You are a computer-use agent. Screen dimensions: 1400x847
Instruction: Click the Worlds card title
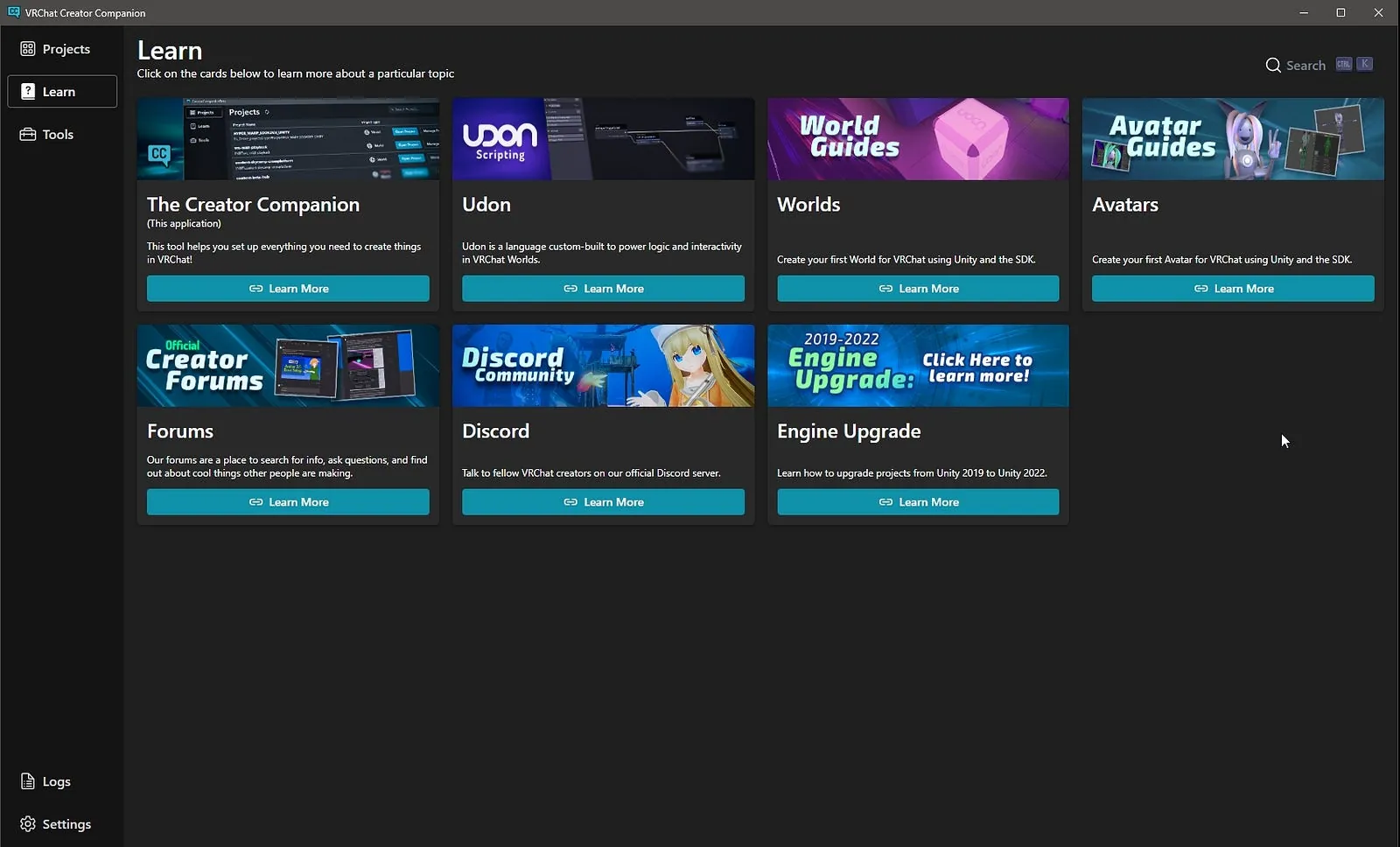click(808, 205)
